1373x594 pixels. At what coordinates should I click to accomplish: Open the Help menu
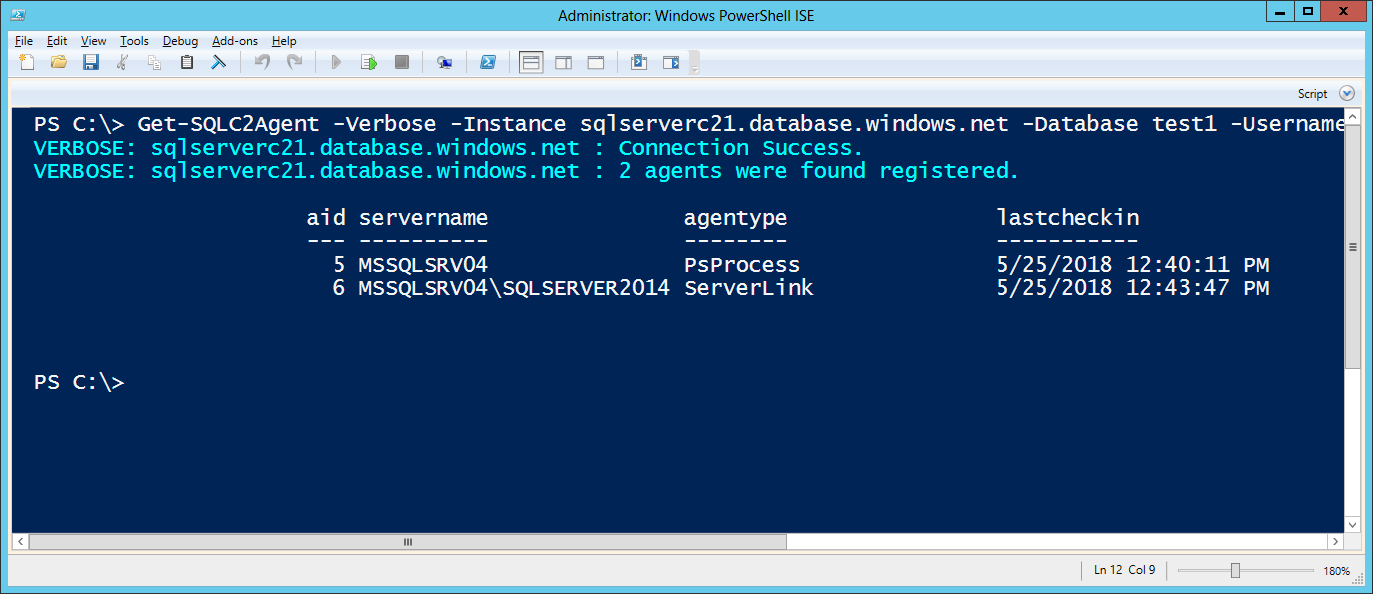284,41
